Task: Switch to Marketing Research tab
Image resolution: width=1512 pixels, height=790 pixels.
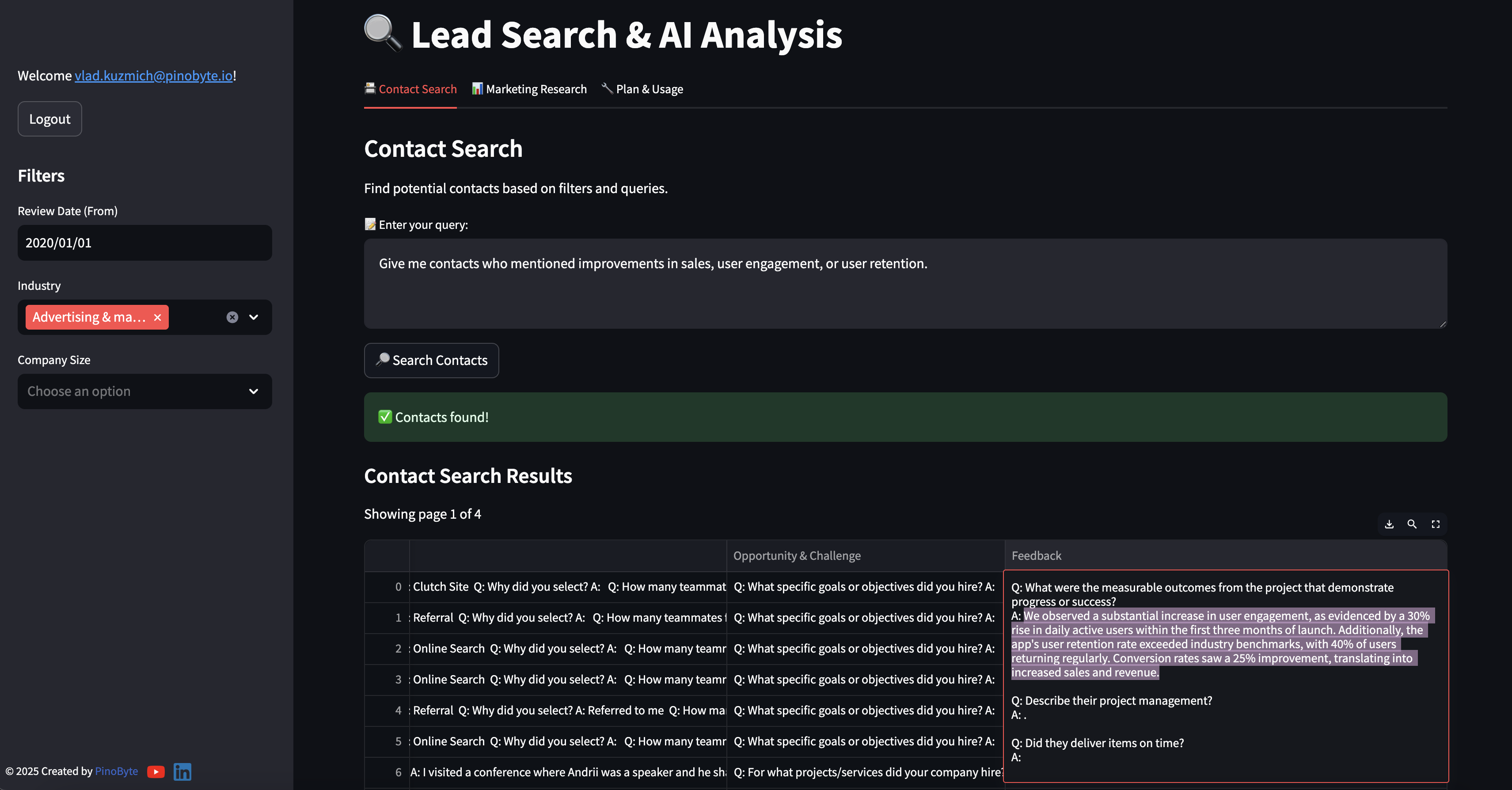Action: [x=529, y=89]
